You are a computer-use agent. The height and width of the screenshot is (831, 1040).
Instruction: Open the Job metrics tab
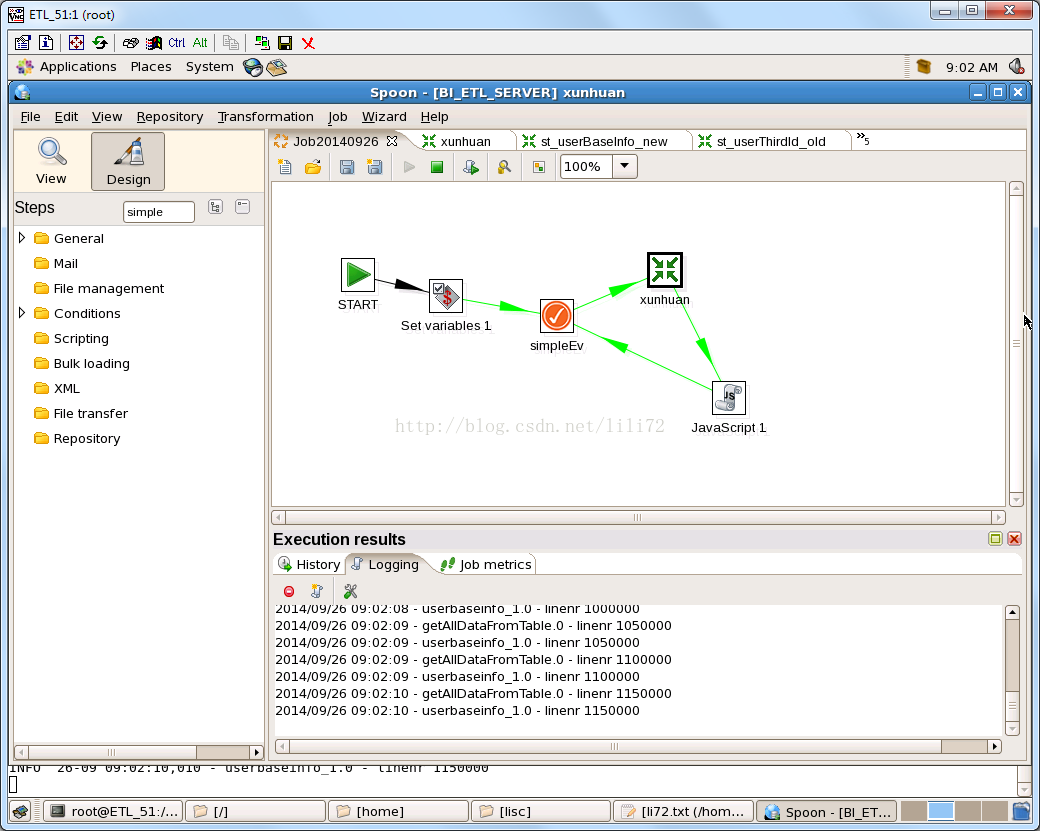(x=486, y=564)
